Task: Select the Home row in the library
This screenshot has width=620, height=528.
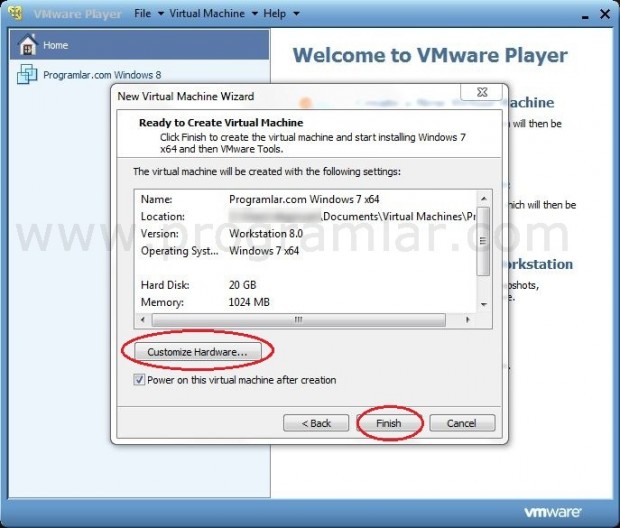Action: click(140, 45)
